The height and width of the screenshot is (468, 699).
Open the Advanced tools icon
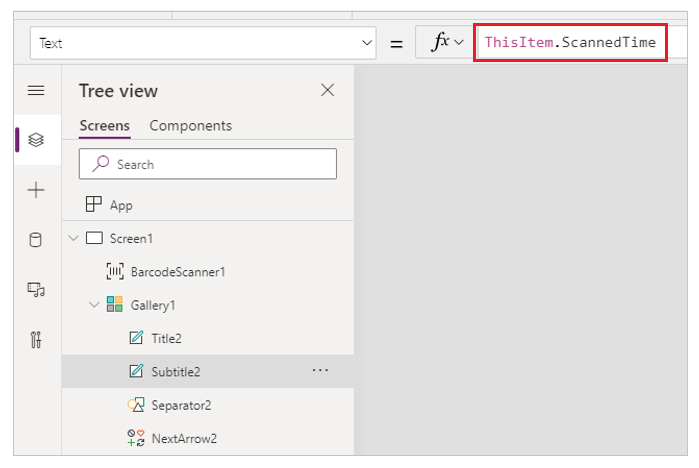[x=36, y=340]
